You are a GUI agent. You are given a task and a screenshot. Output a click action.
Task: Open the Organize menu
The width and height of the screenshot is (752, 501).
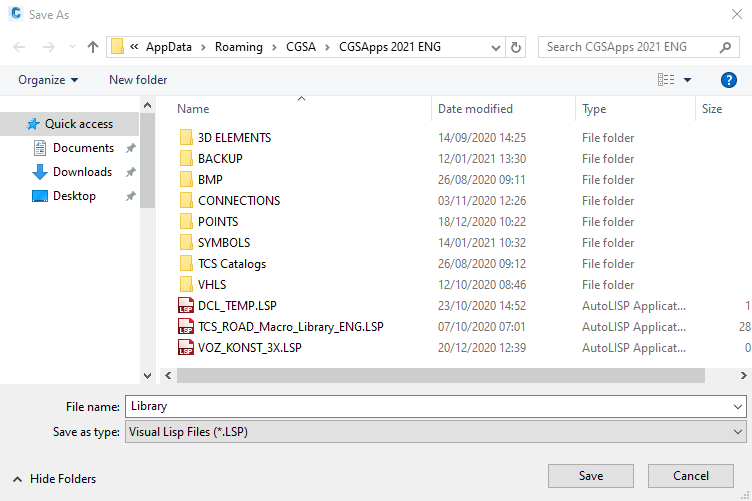[48, 80]
